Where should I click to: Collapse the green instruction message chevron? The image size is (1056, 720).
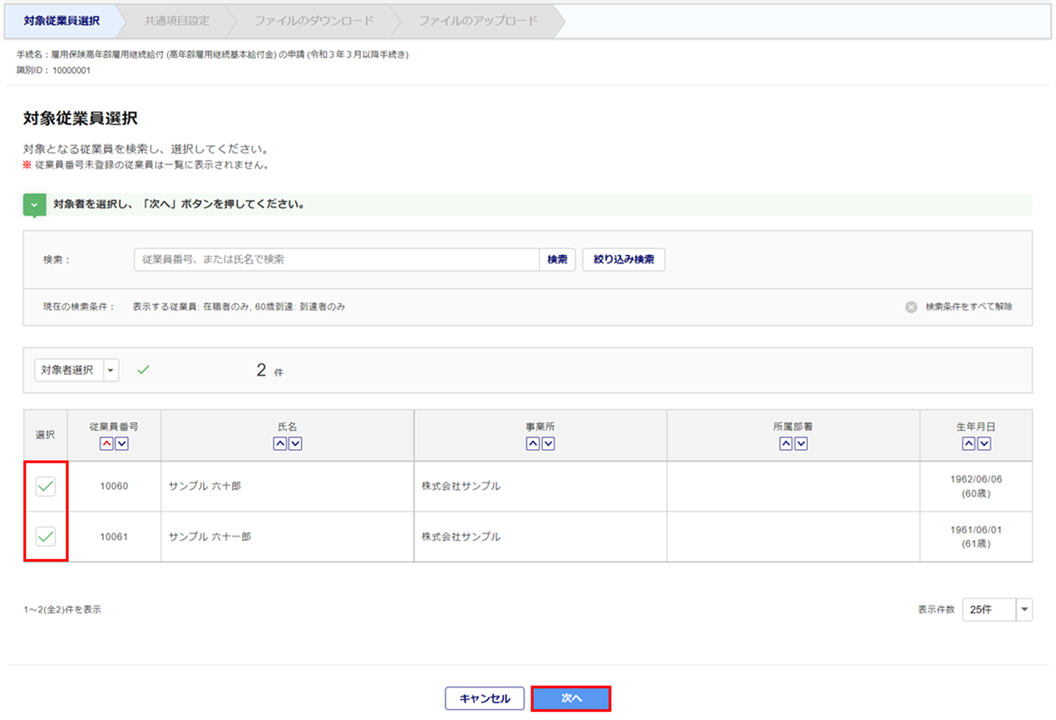coord(35,204)
